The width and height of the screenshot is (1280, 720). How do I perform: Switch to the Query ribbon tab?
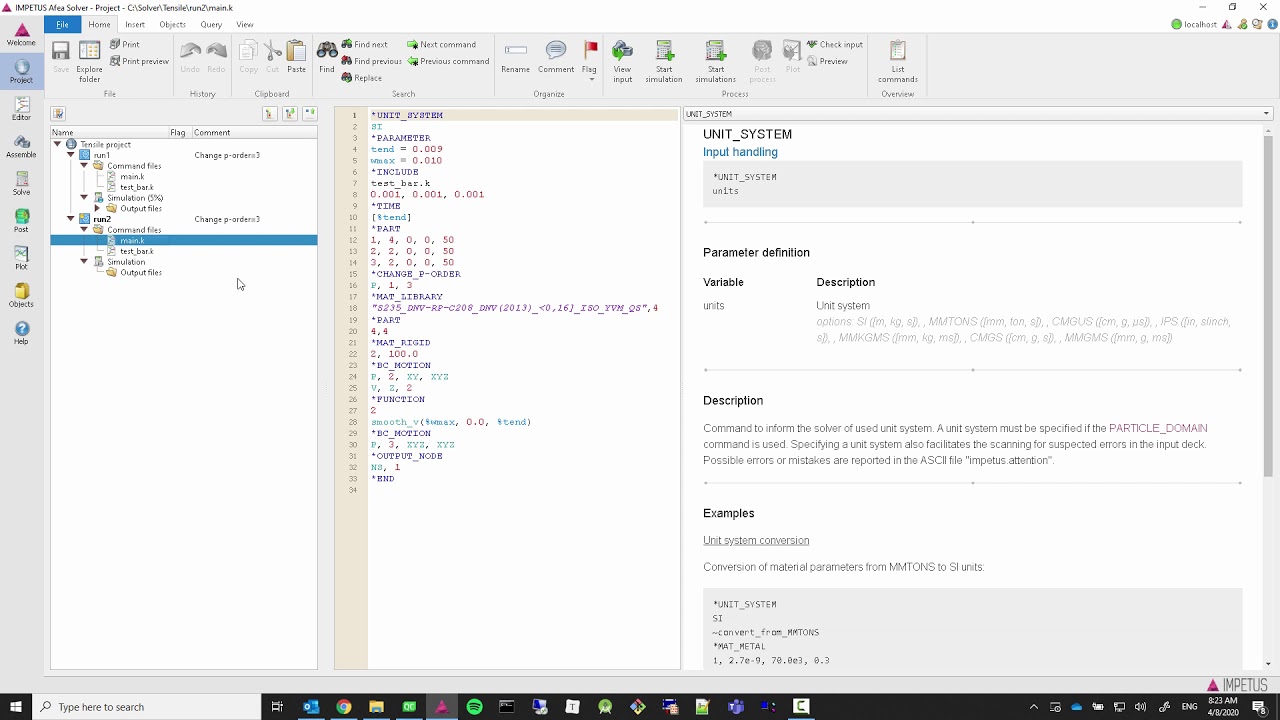pos(211,24)
